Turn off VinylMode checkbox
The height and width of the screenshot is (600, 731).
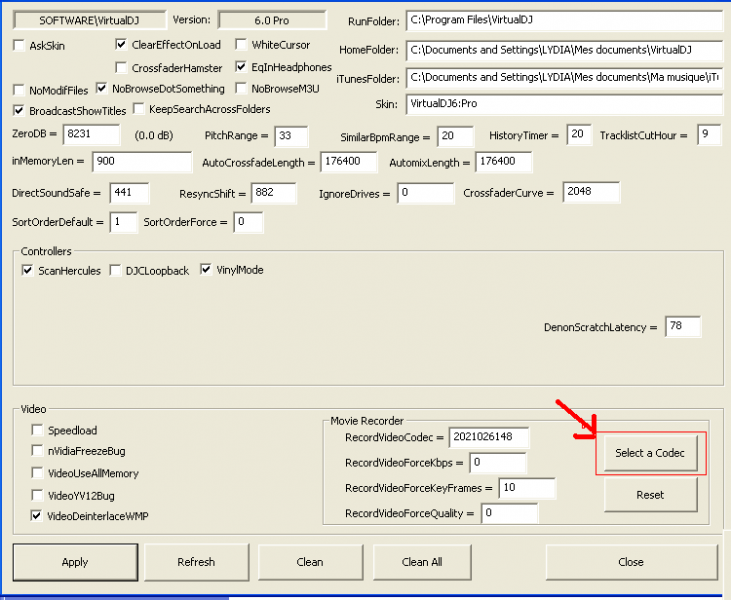pyautogui.click(x=206, y=270)
